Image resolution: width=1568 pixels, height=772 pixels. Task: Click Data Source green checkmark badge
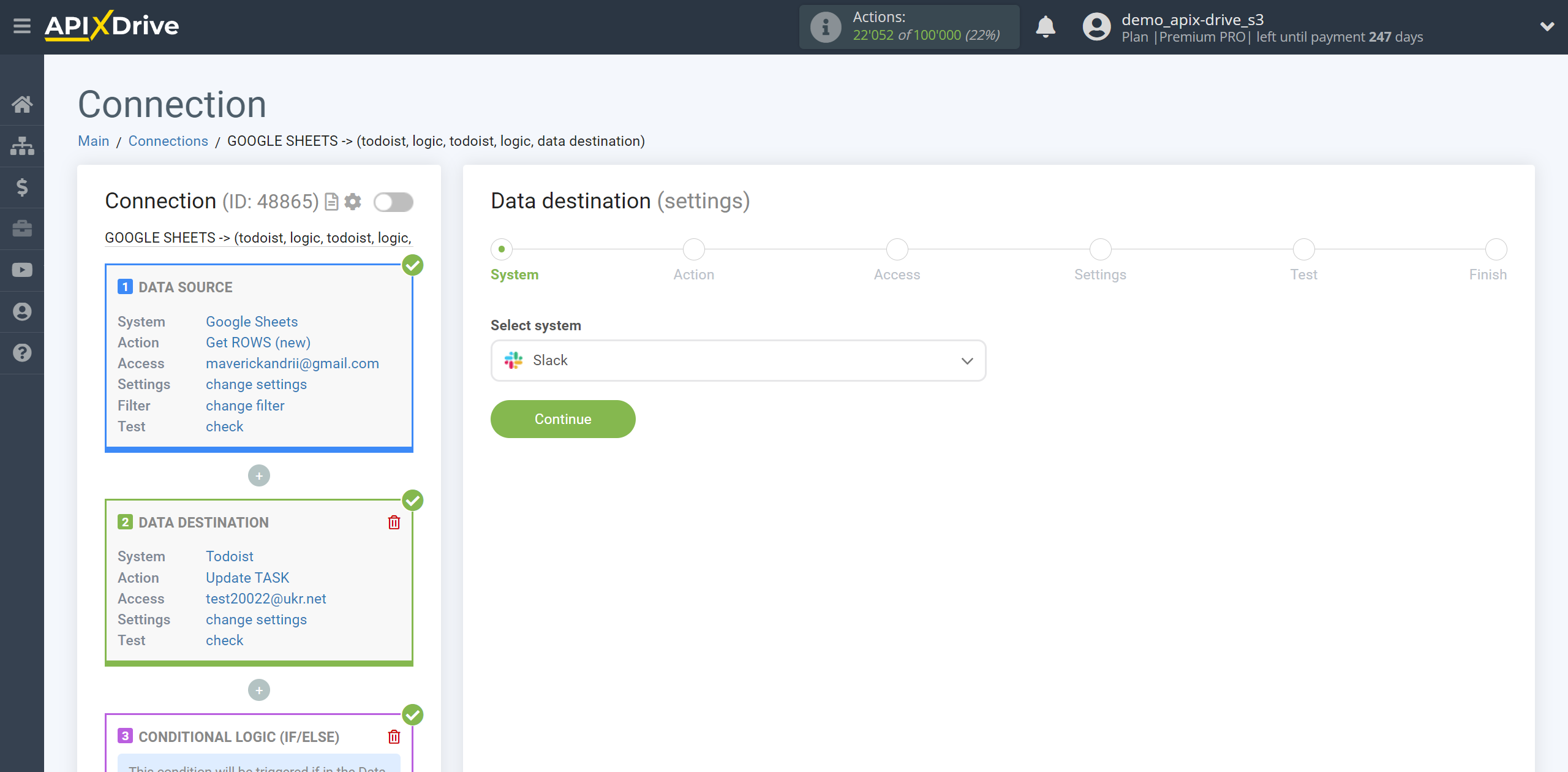[x=413, y=265]
